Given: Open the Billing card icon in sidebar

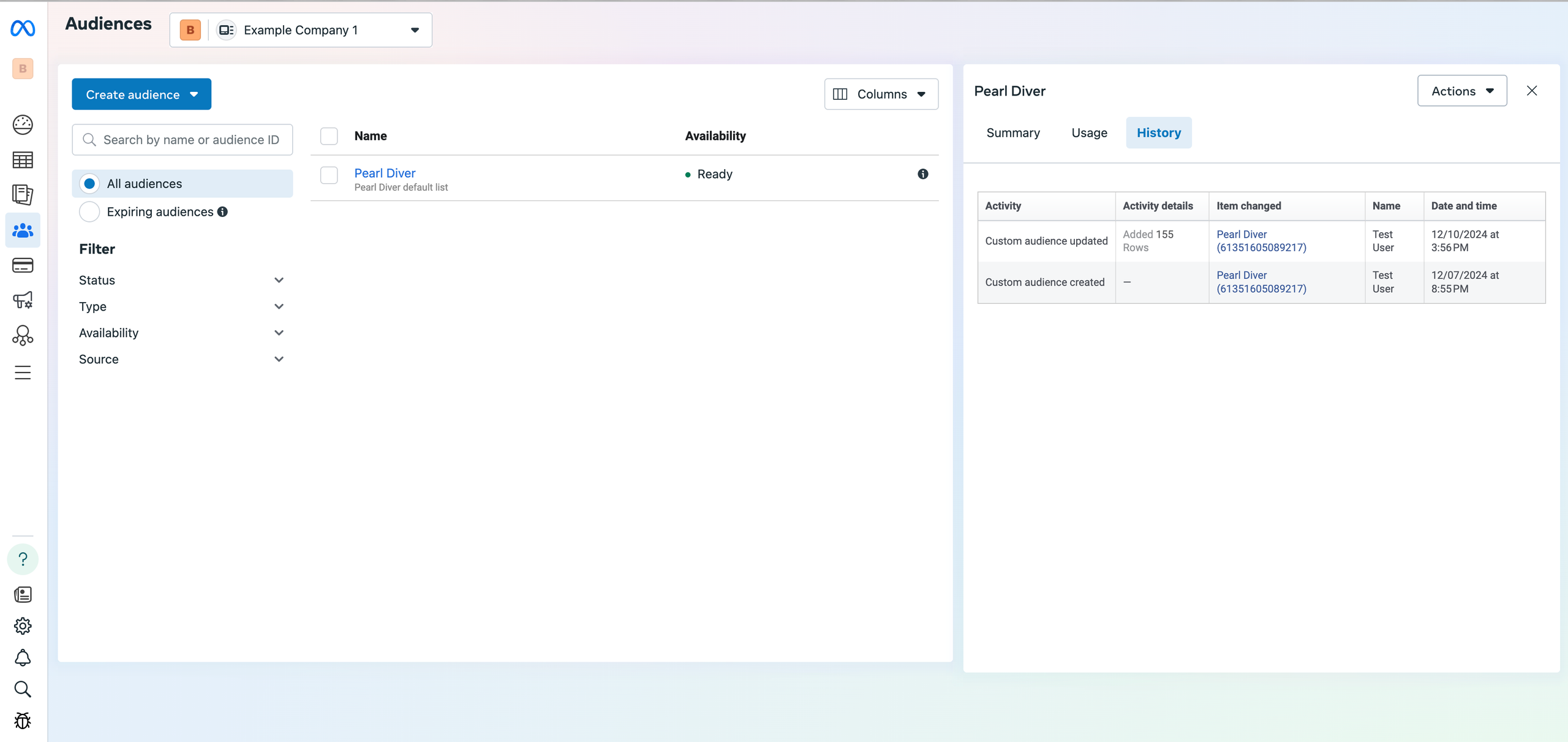Looking at the screenshot, I should tap(23, 265).
